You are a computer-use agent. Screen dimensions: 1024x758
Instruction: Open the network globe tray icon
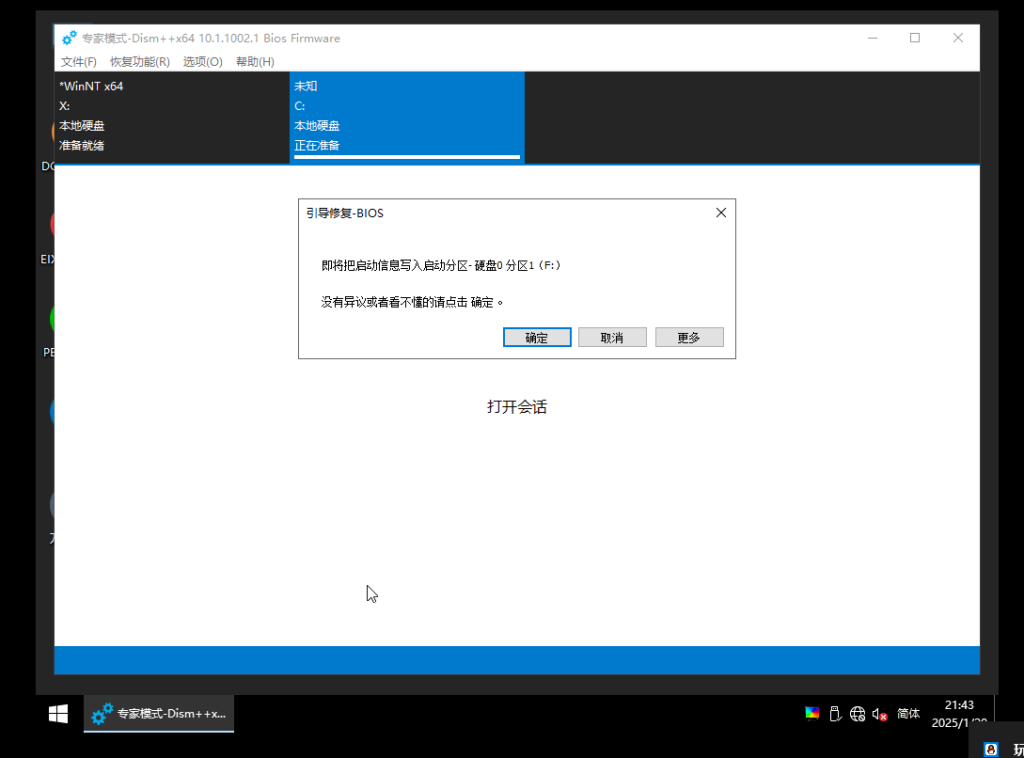point(857,714)
